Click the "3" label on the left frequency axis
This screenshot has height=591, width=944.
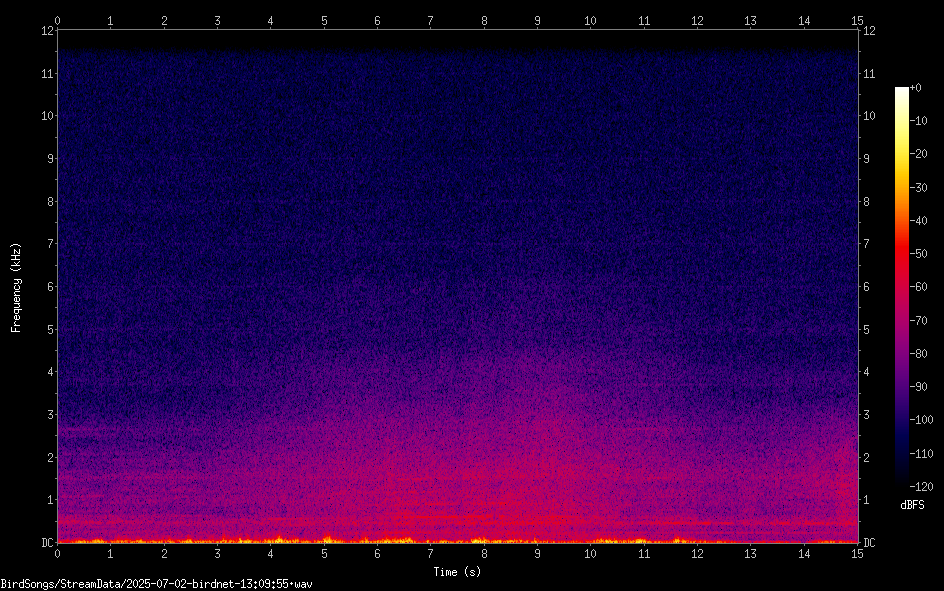click(51, 415)
